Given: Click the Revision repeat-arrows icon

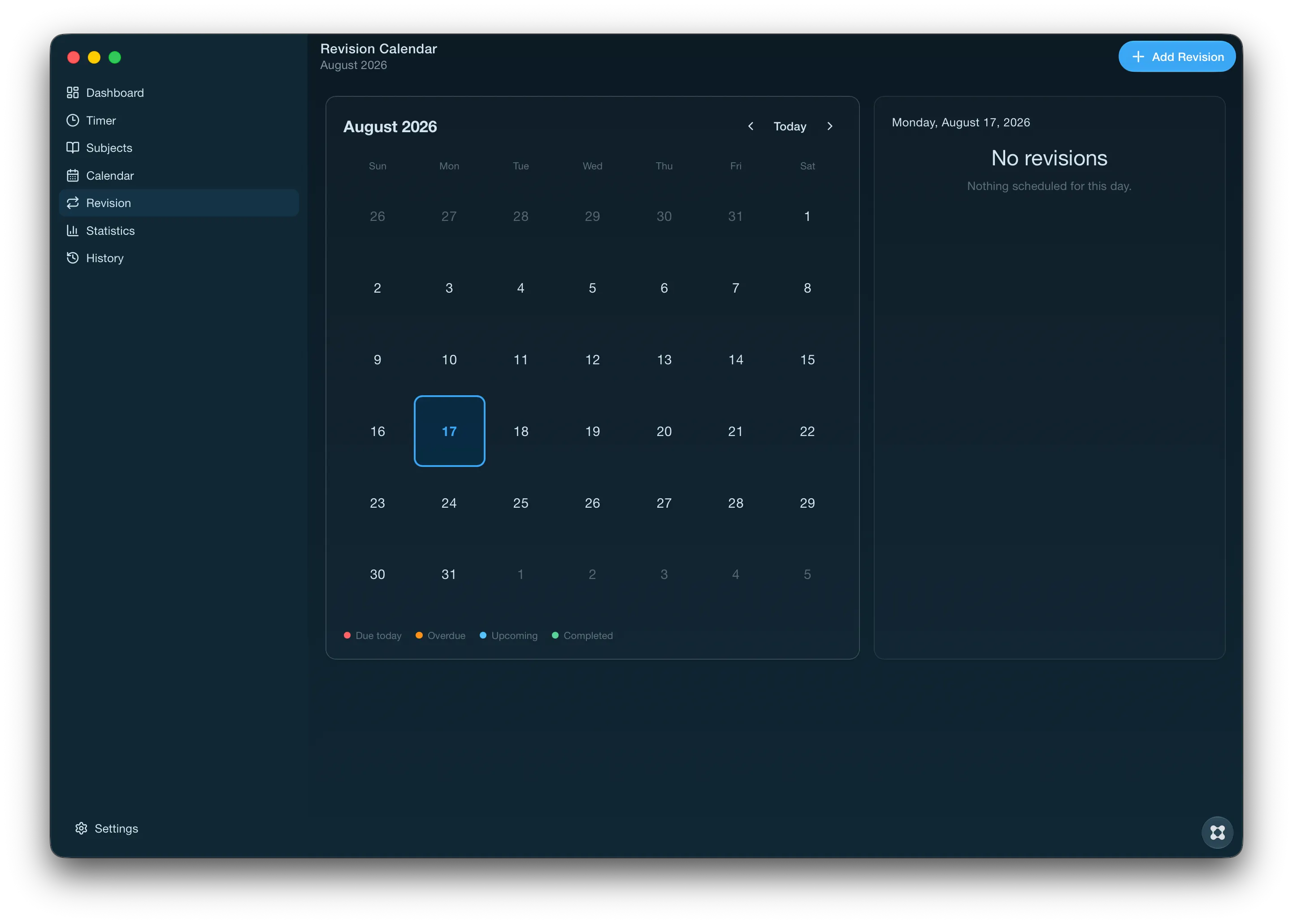Looking at the screenshot, I should pyautogui.click(x=72, y=203).
